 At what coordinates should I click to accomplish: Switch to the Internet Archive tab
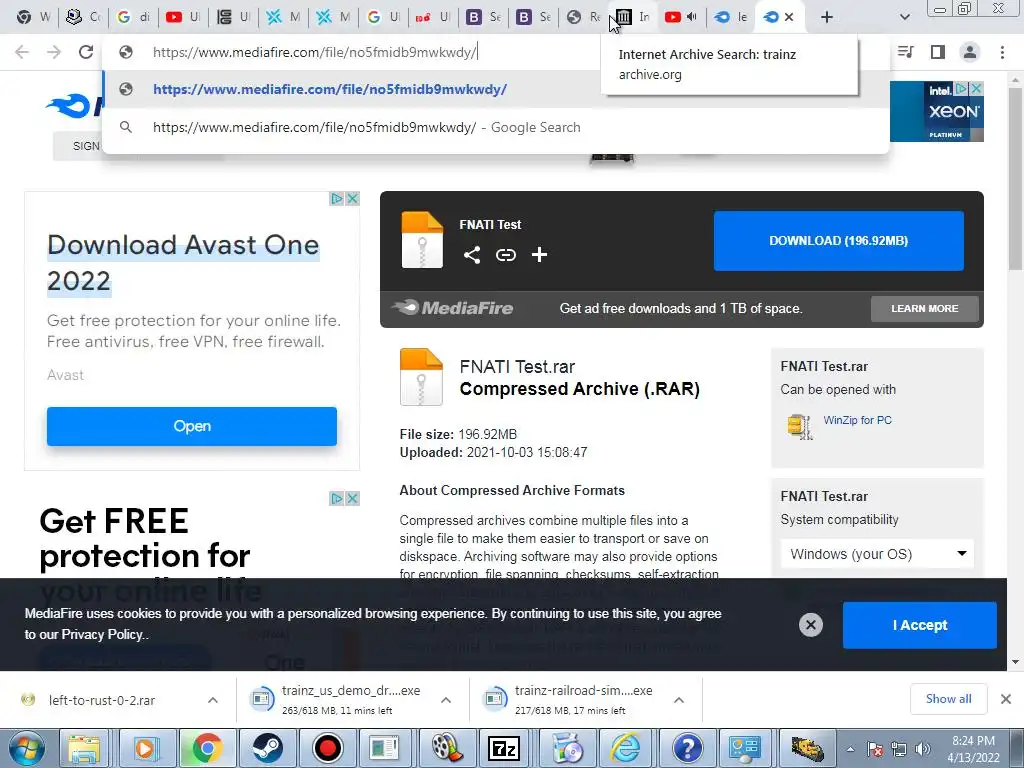633,17
